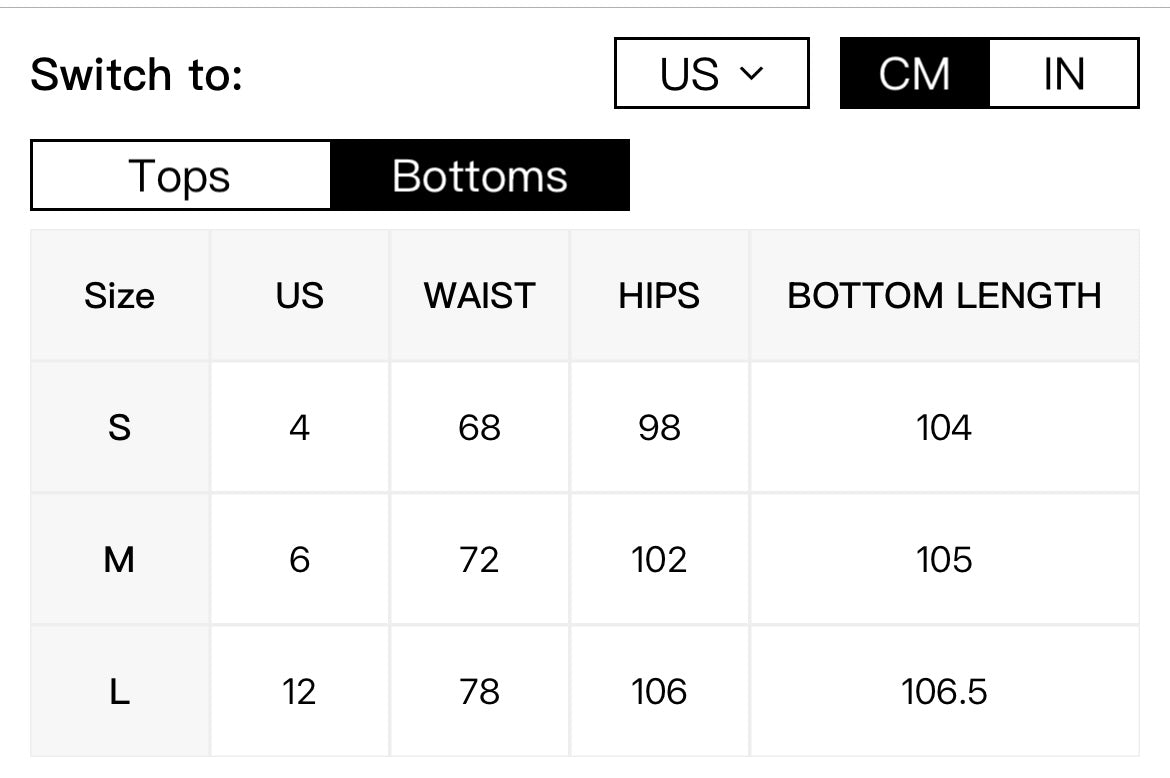The height and width of the screenshot is (778, 1170).
Task: Click the hips value 102
Action: [x=659, y=559]
